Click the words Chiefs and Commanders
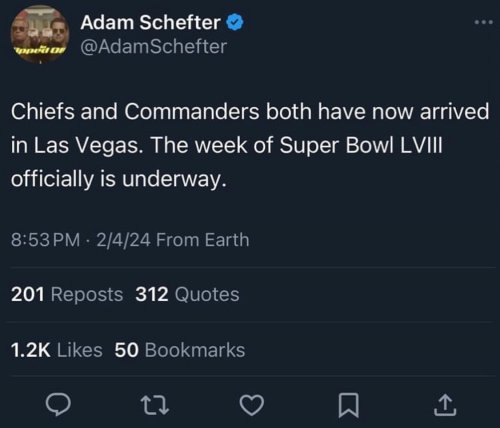The image size is (500, 428). (x=135, y=111)
